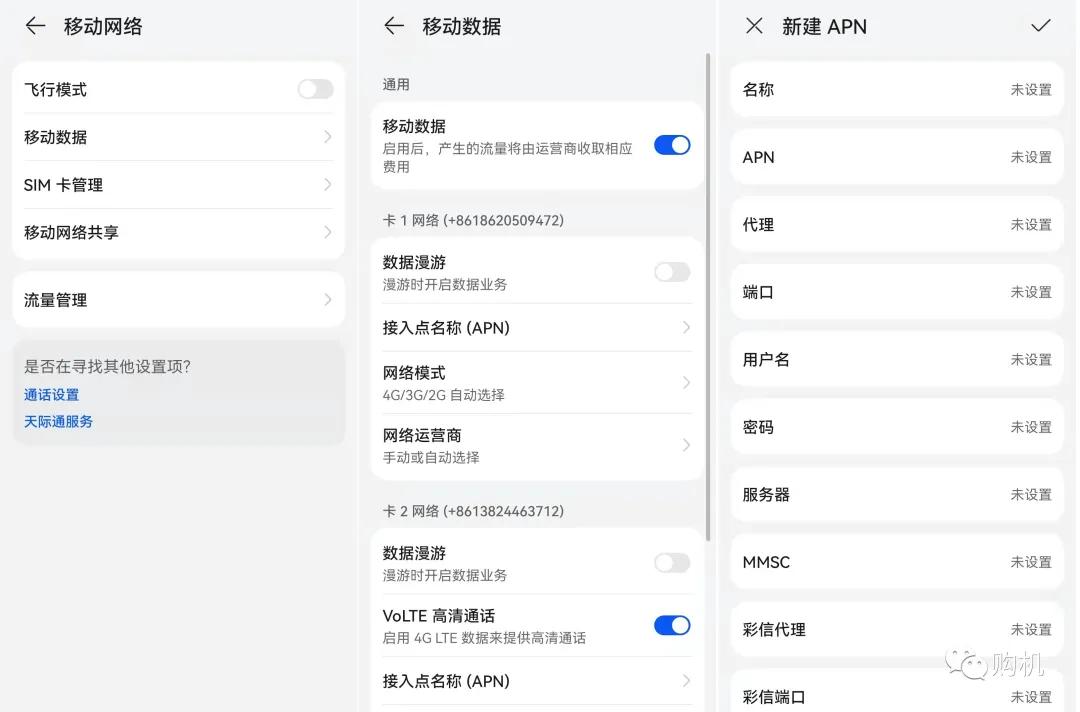
Task: Click the back arrow on 移动数据 page
Action: 391,26
